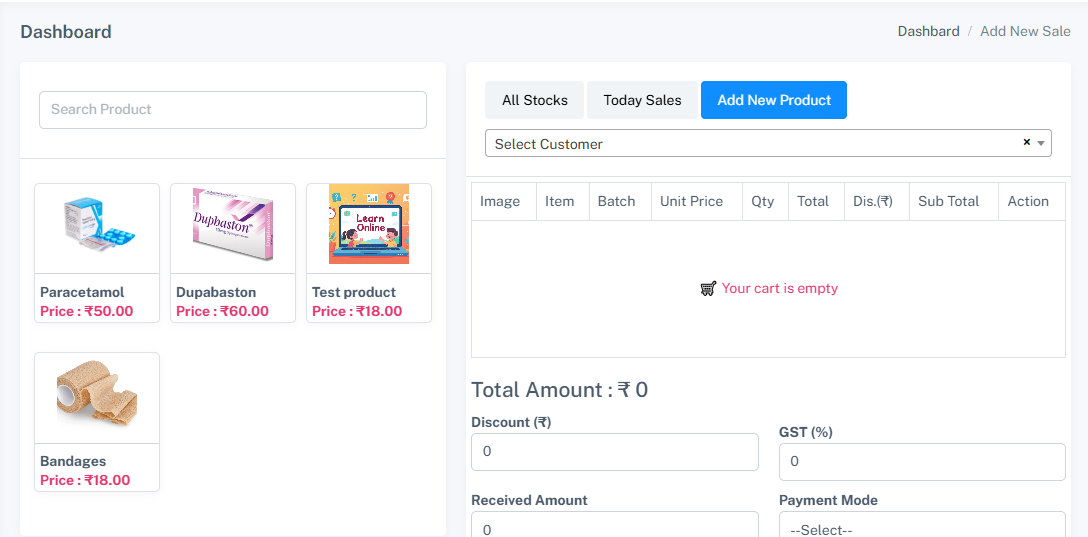Click the Dupabaston price label

point(222,311)
